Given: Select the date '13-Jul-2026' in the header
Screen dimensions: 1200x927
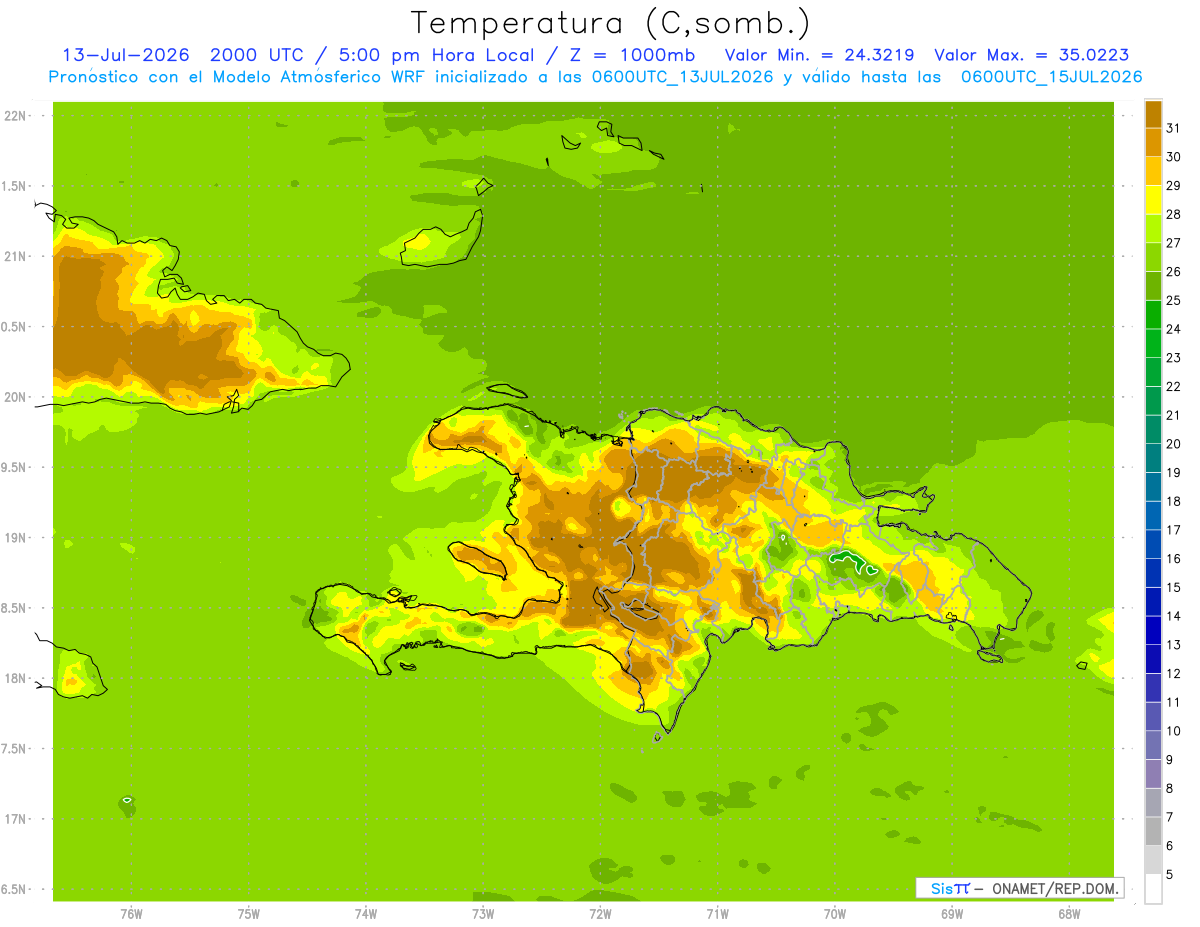Looking at the screenshot, I should coord(126,55).
